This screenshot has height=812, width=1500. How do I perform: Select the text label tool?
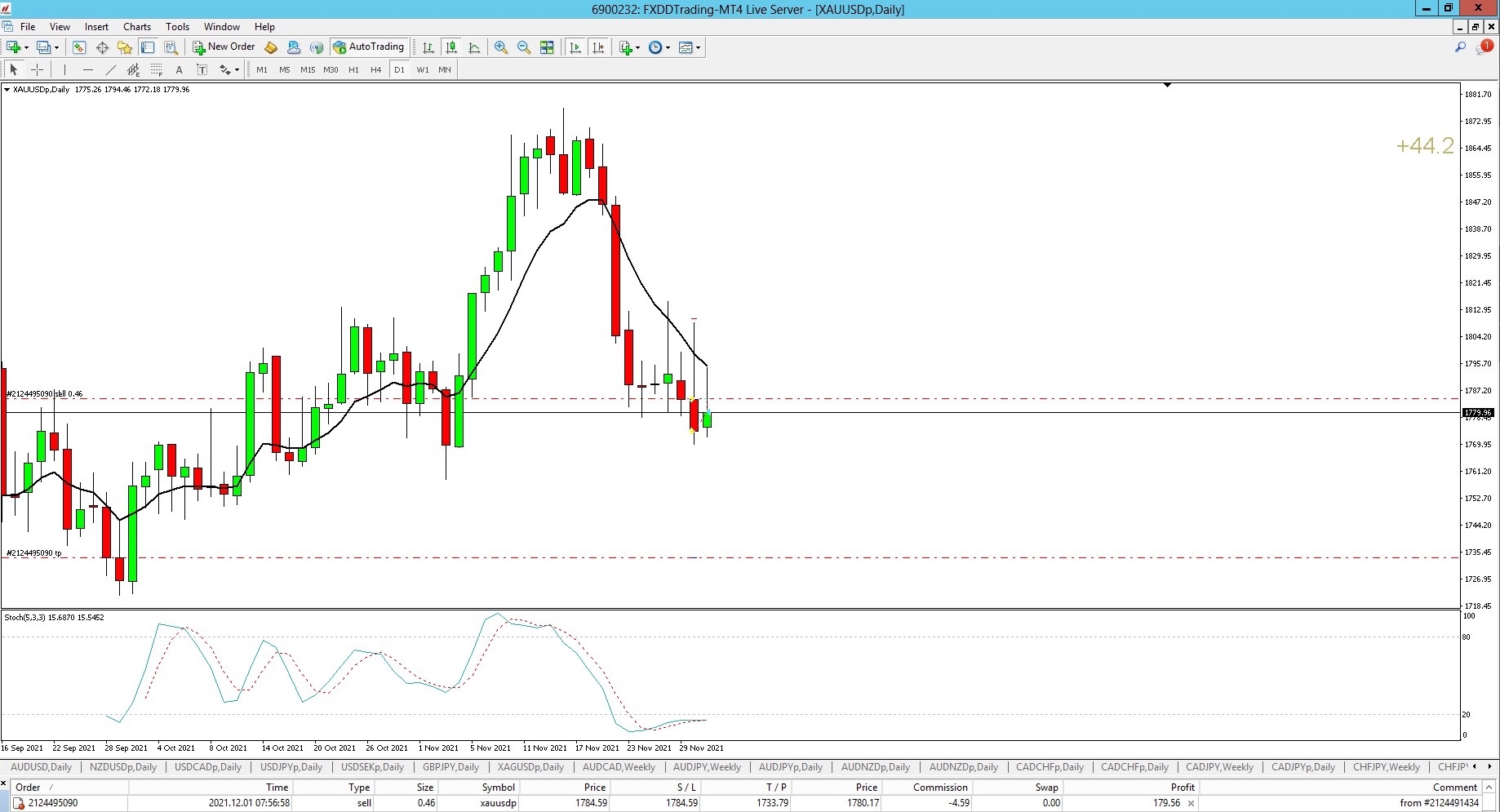click(202, 69)
